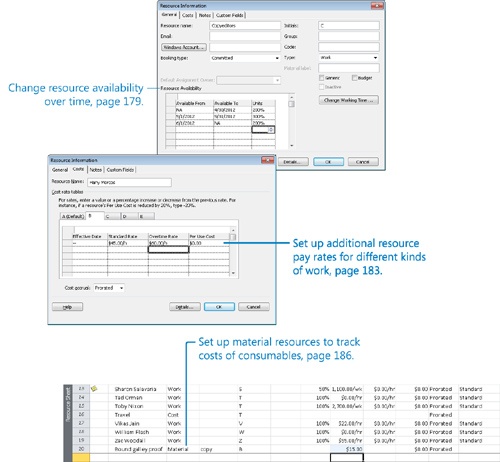Click scrollbar thumb of Resource Availability table

pyautogui.click(x=291, y=104)
